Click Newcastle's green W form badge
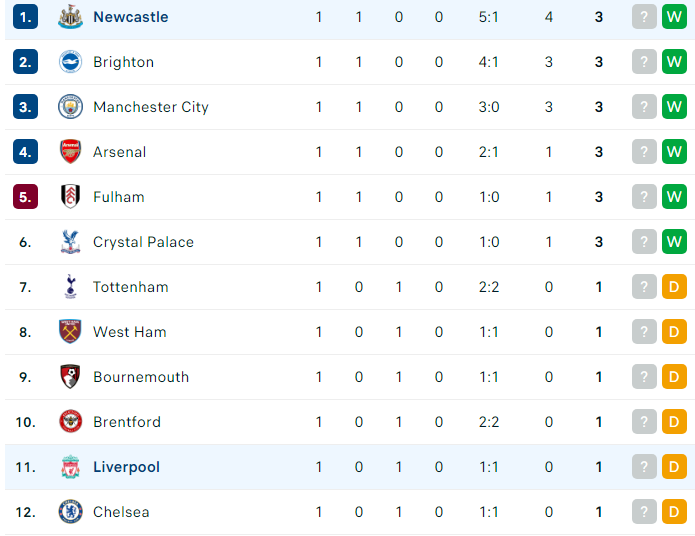 [x=674, y=17]
